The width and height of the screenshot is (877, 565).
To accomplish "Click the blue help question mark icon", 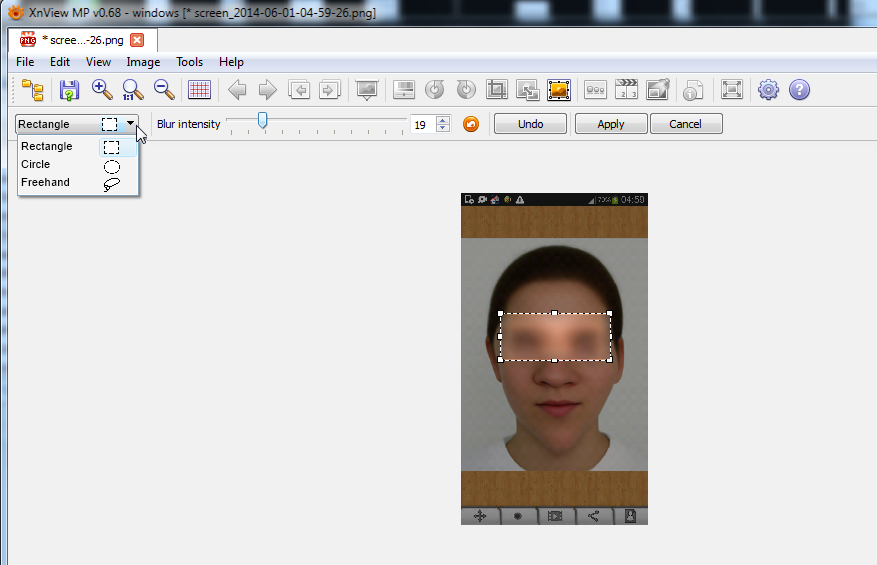I will 799,90.
